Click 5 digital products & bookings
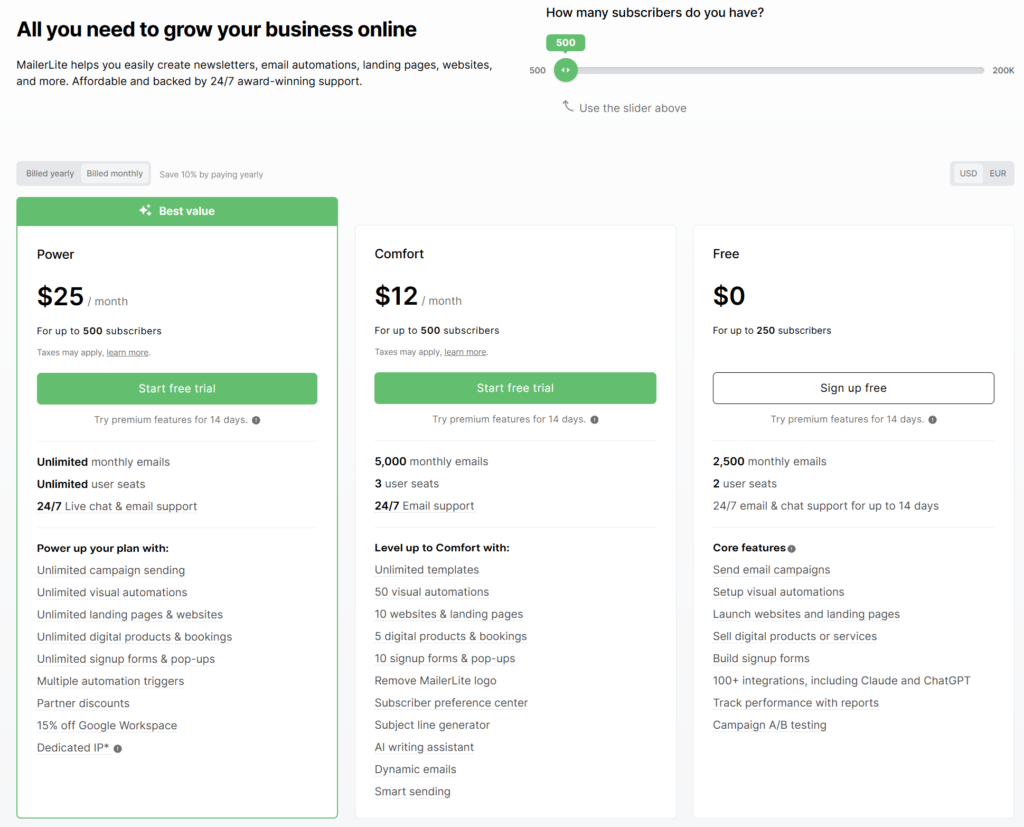1024x827 pixels. [x=451, y=636]
